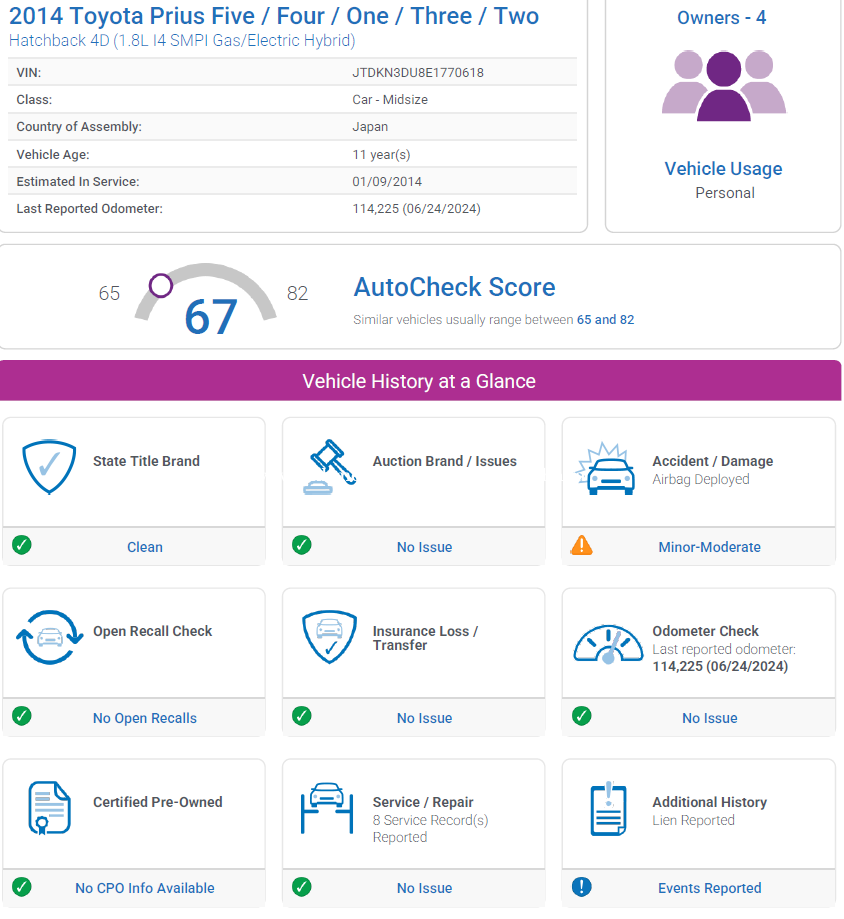This screenshot has height=919, width=844.
Task: Click the Accident / Damage label
Action: 713,461
